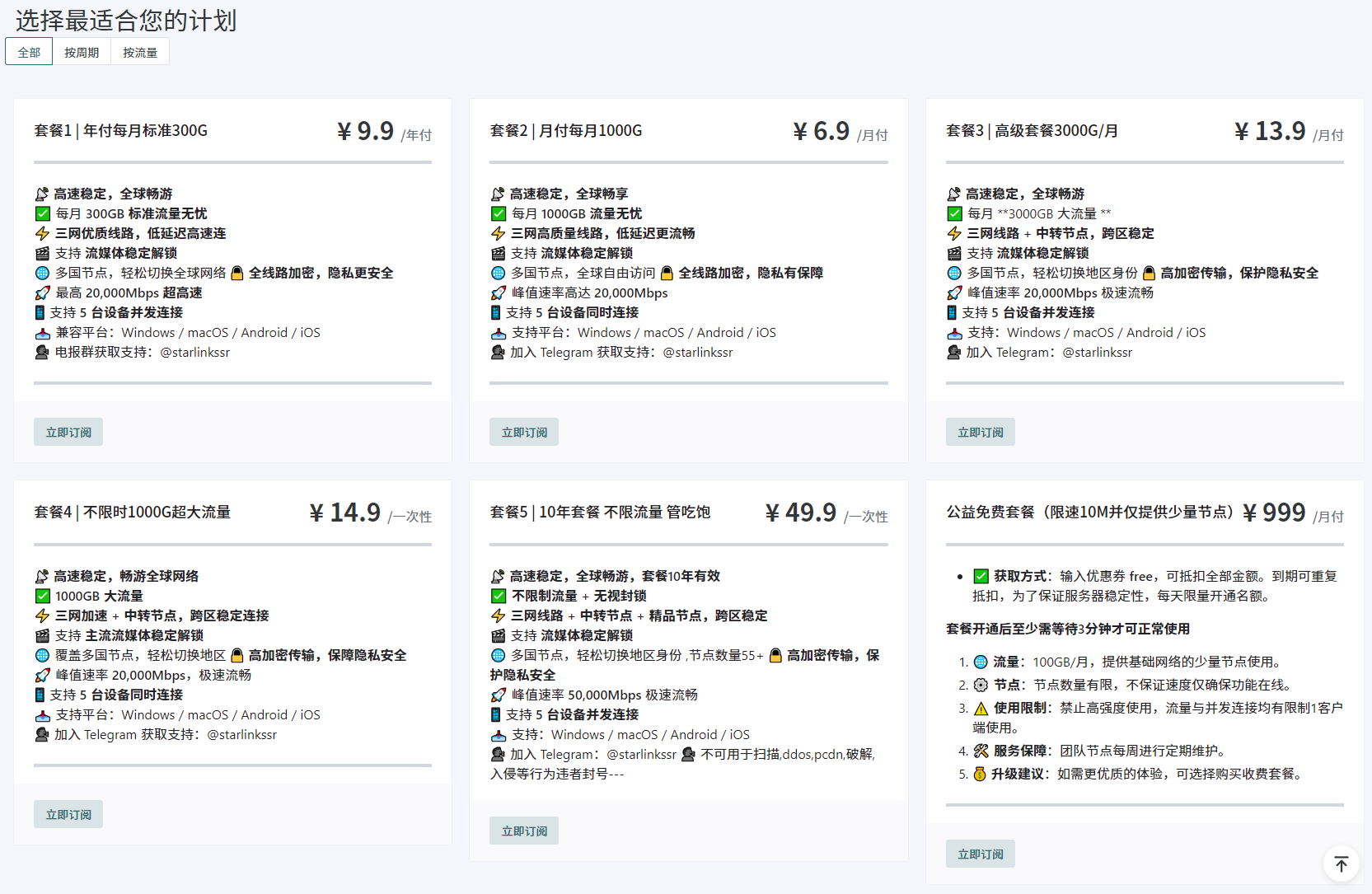Click 立即订阅 under 套餐4 不限时1000G

click(68, 815)
